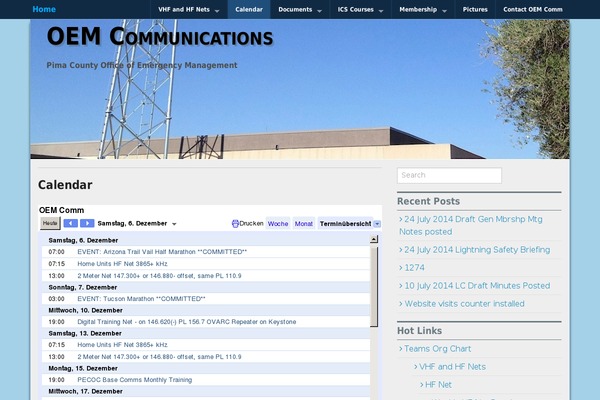
Task: Open 2 Meter Net event on 6. Dezember
Action: click(x=159, y=276)
